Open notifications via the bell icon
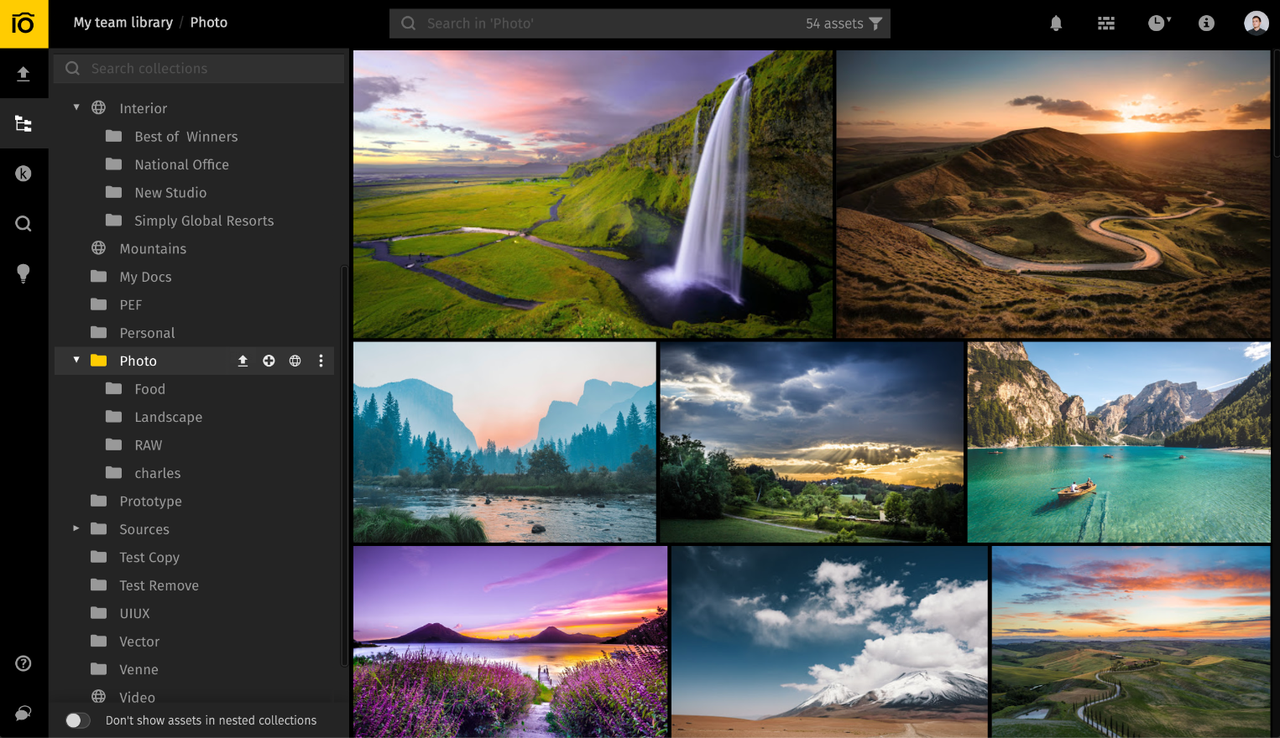This screenshot has height=738, width=1280. pyautogui.click(x=1056, y=22)
